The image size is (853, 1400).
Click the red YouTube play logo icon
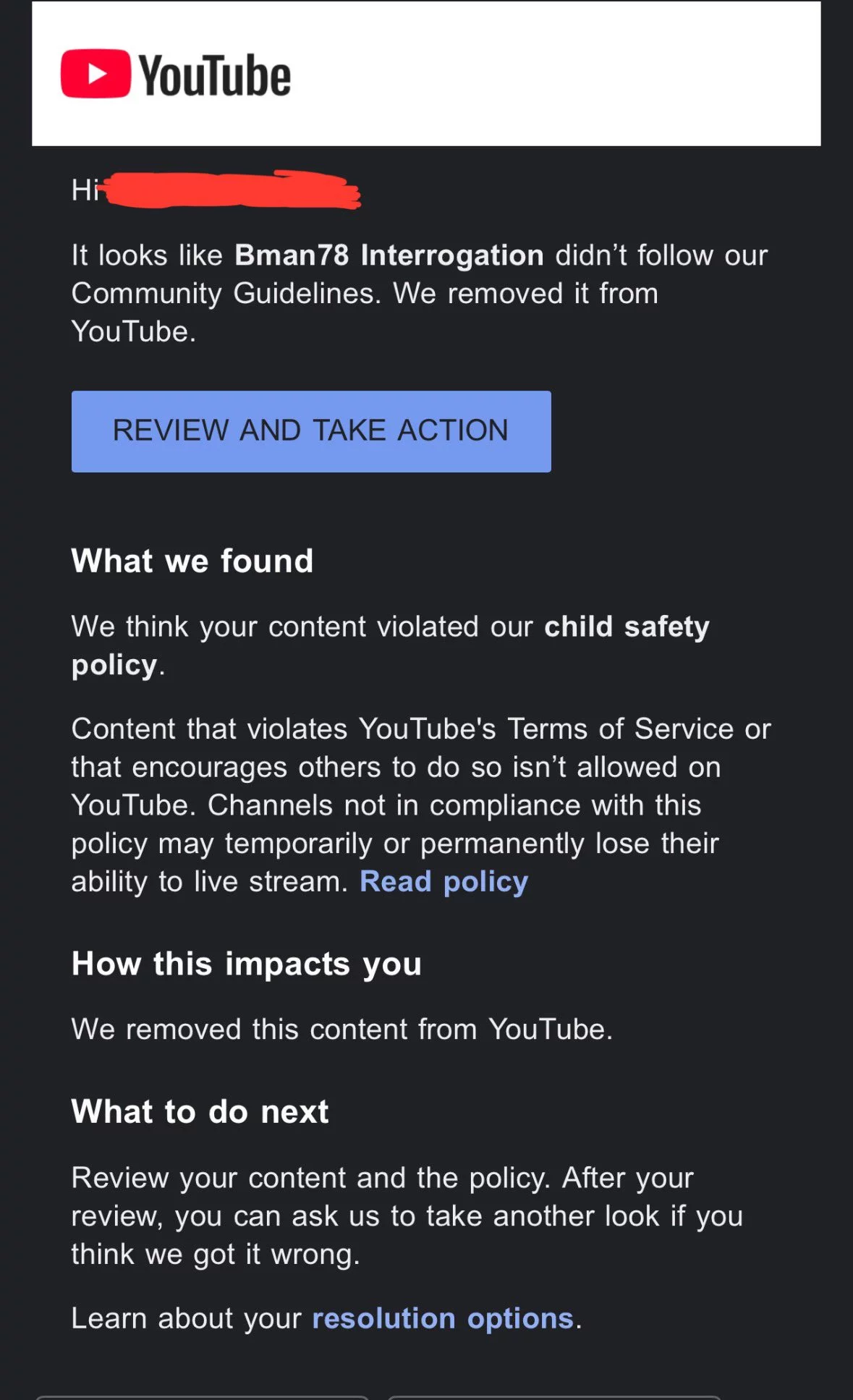[96, 74]
